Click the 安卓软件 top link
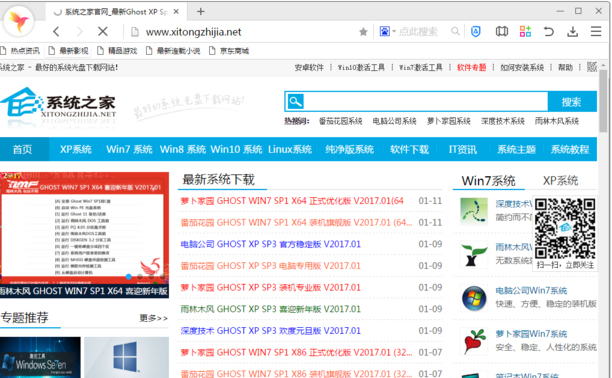Image resolution: width=612 pixels, height=378 pixels. (309, 68)
